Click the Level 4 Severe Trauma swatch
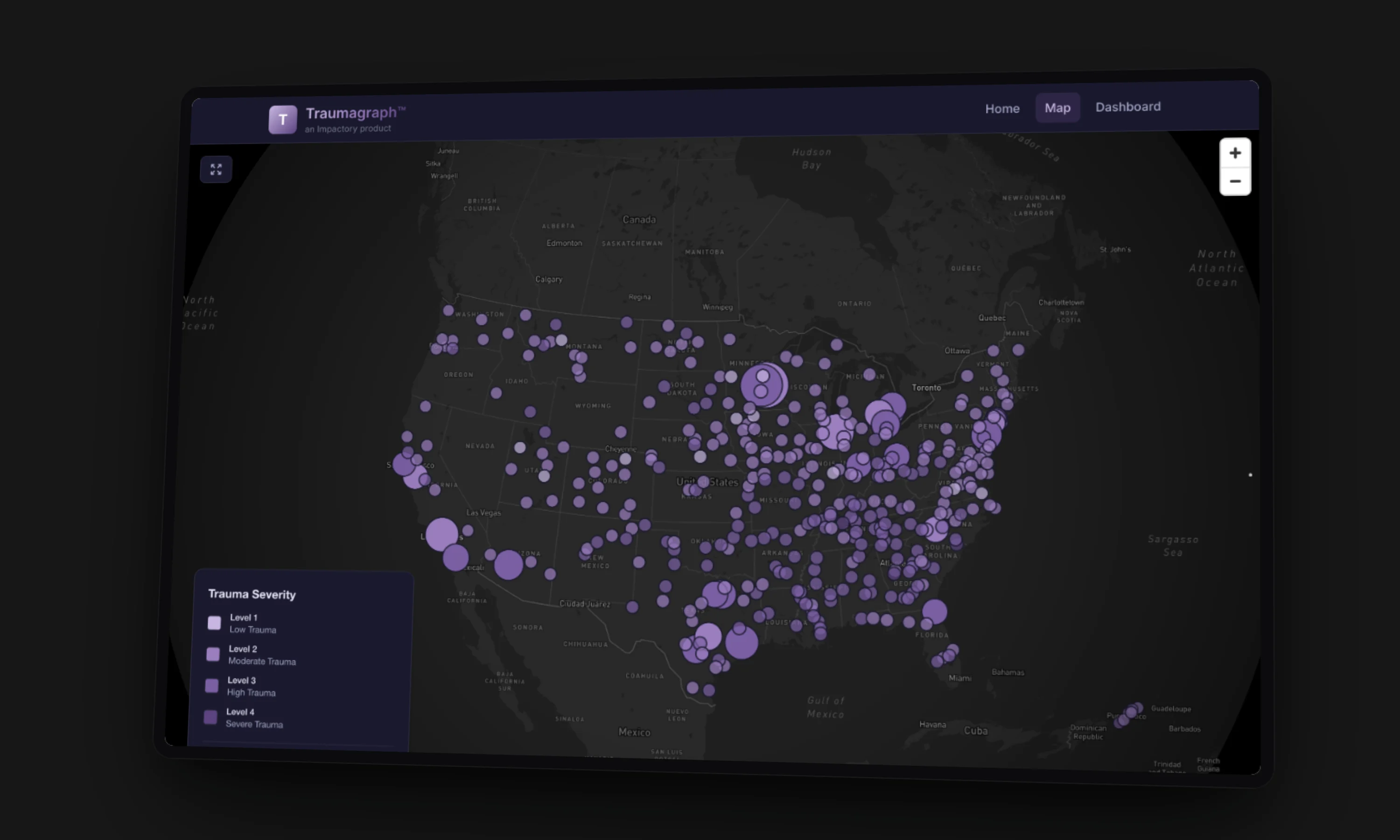The width and height of the screenshot is (1400, 840). (210, 717)
